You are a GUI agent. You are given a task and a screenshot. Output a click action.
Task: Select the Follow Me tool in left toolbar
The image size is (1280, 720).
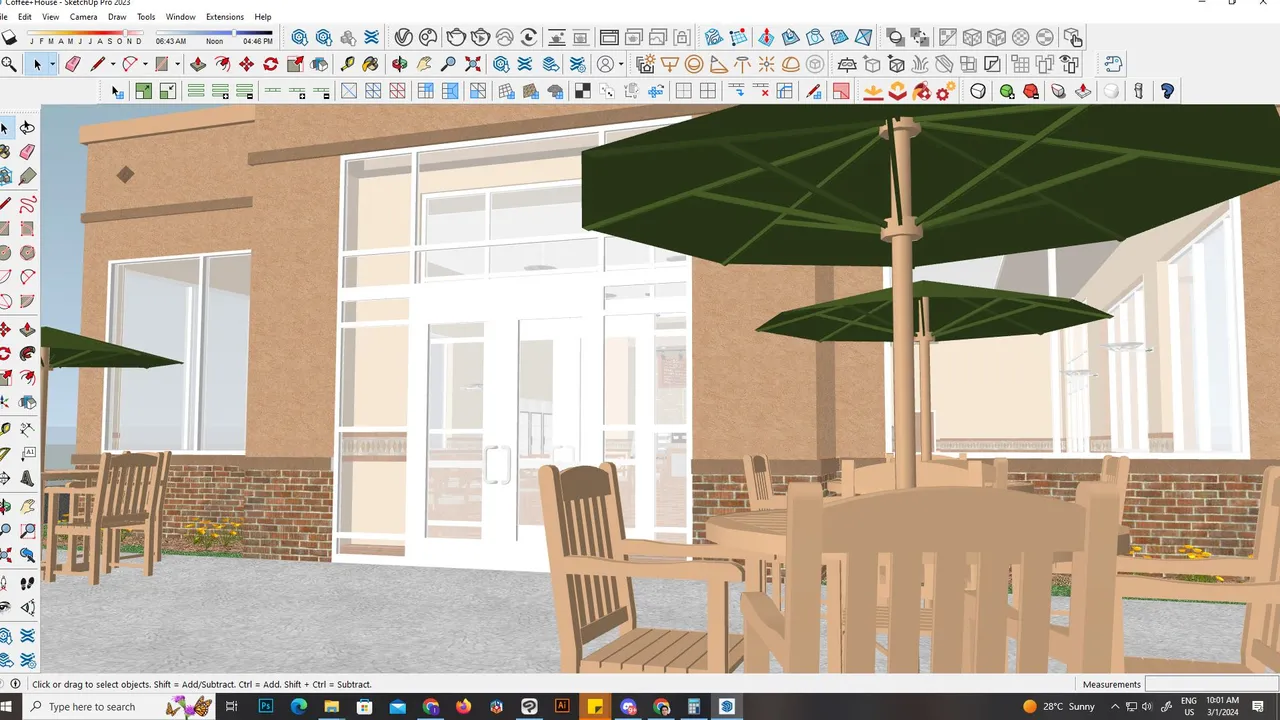(x=27, y=352)
